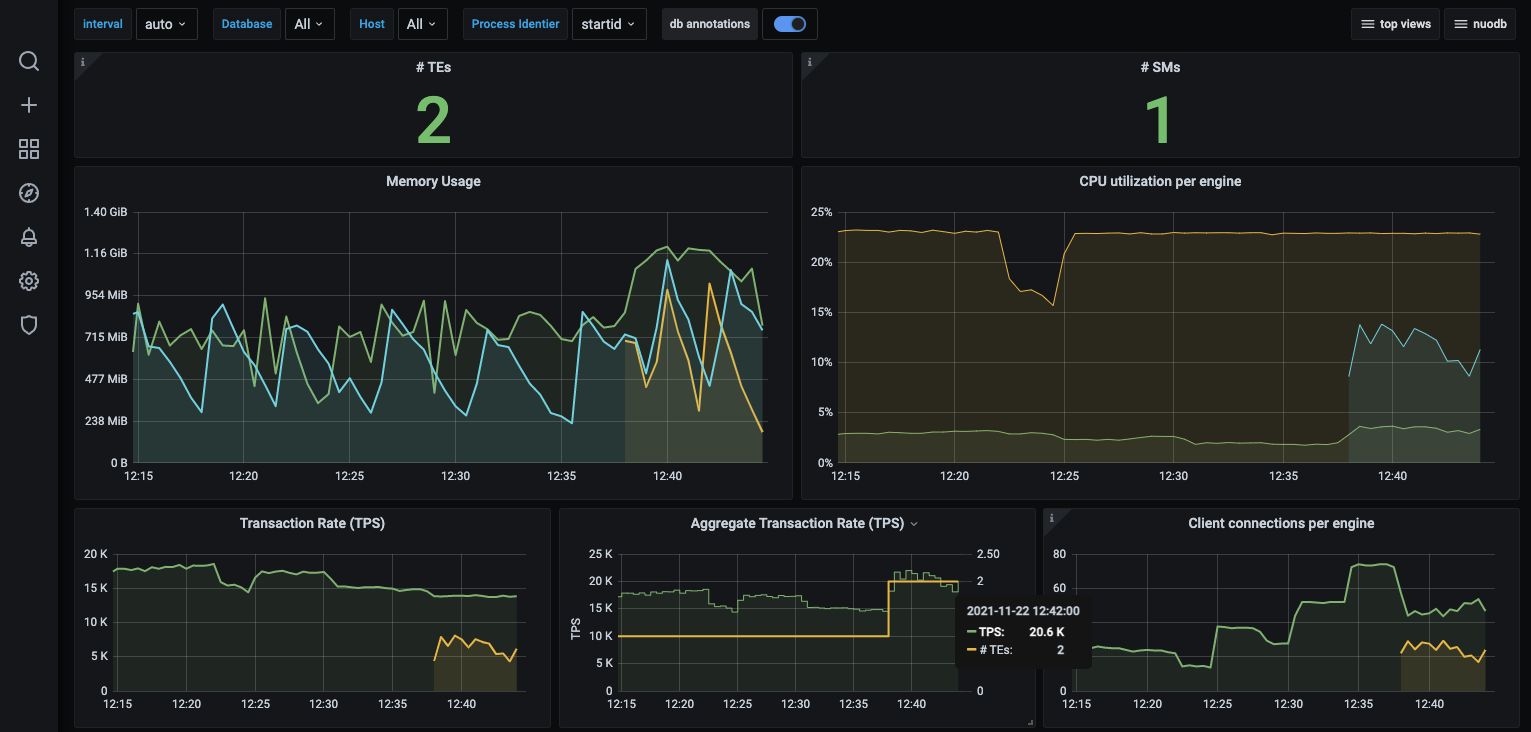Screen dimensions: 1531x732
Task: Open the Database All dropdown
Action: tap(309, 24)
